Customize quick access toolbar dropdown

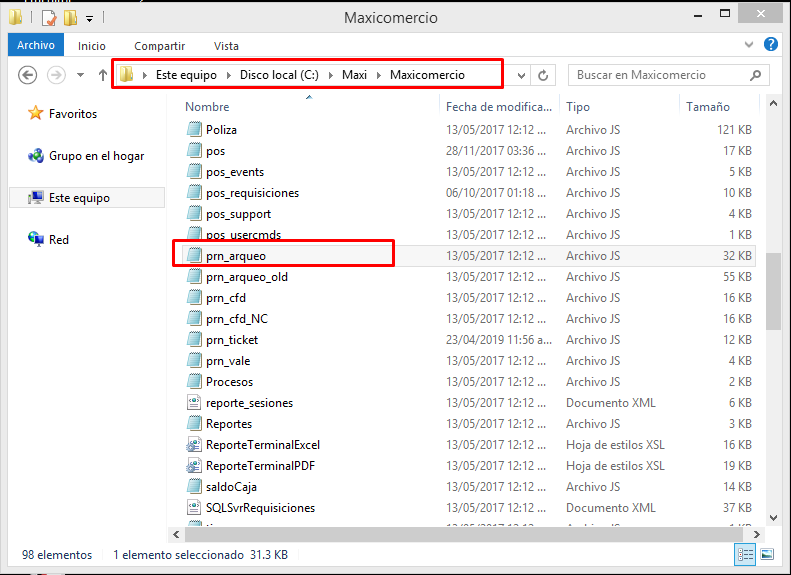click(89, 19)
